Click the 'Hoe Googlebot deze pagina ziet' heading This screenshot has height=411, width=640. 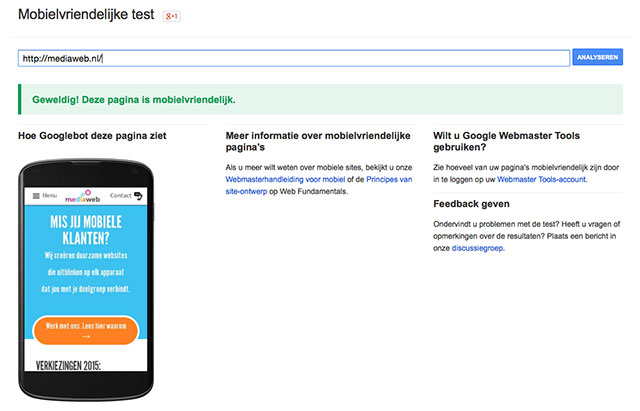(92, 136)
